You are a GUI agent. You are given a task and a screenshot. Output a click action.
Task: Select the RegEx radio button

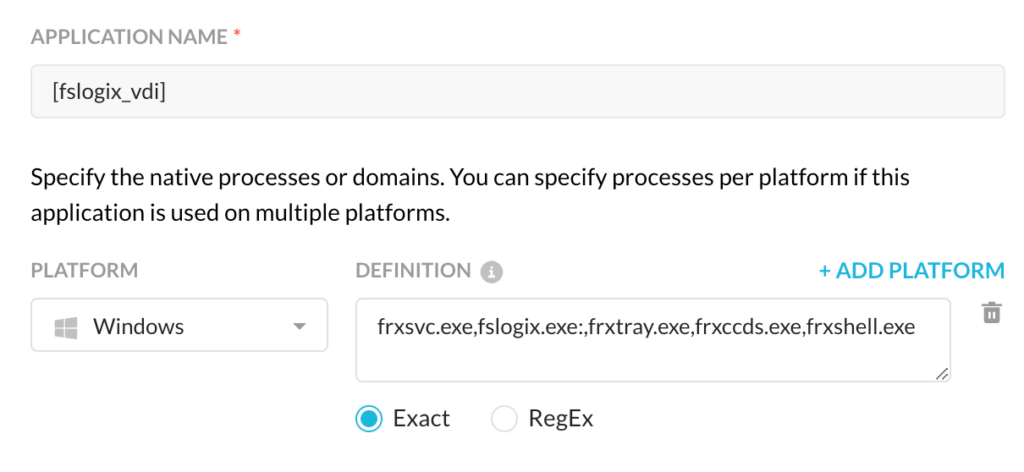click(x=504, y=418)
